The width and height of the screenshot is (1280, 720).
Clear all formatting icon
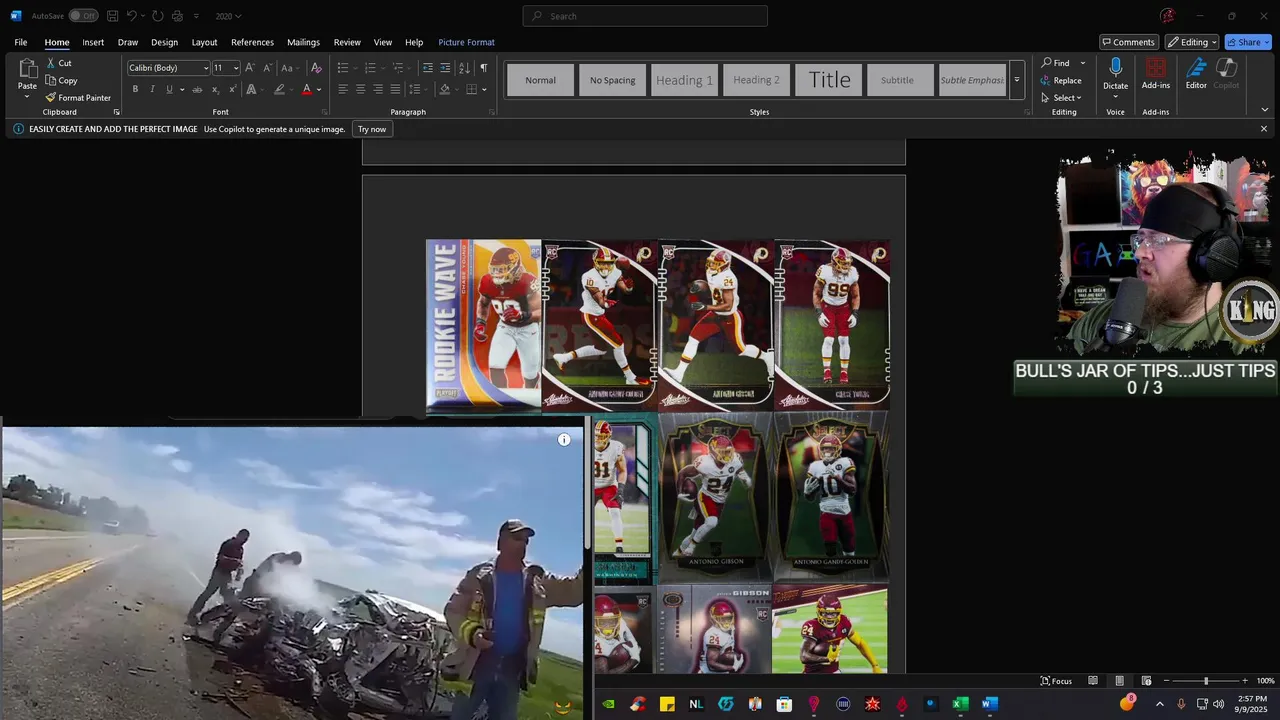click(316, 68)
